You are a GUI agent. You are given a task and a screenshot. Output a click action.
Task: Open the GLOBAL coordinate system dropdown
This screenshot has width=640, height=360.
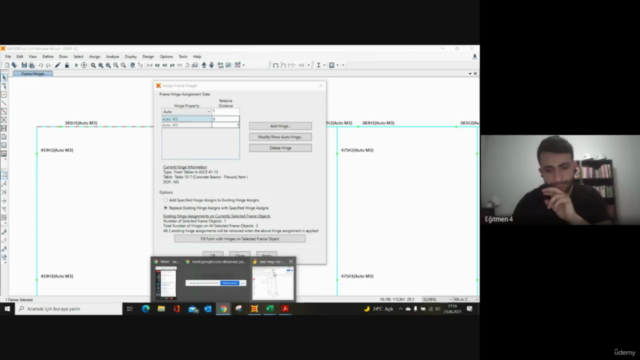pyautogui.click(x=437, y=299)
